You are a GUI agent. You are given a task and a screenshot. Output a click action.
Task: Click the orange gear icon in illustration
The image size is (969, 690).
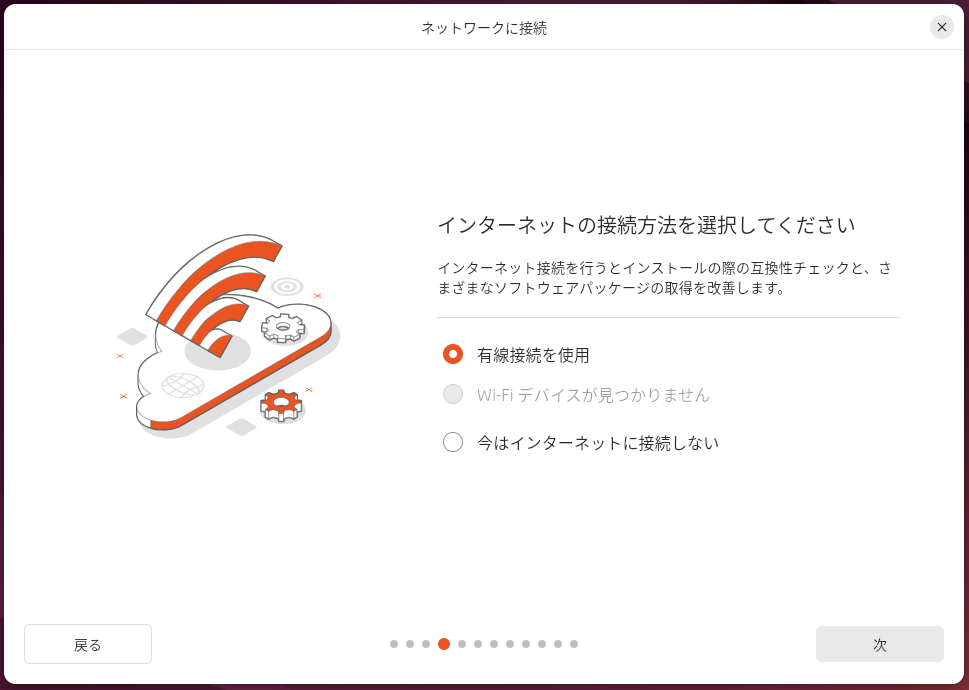[x=281, y=405]
